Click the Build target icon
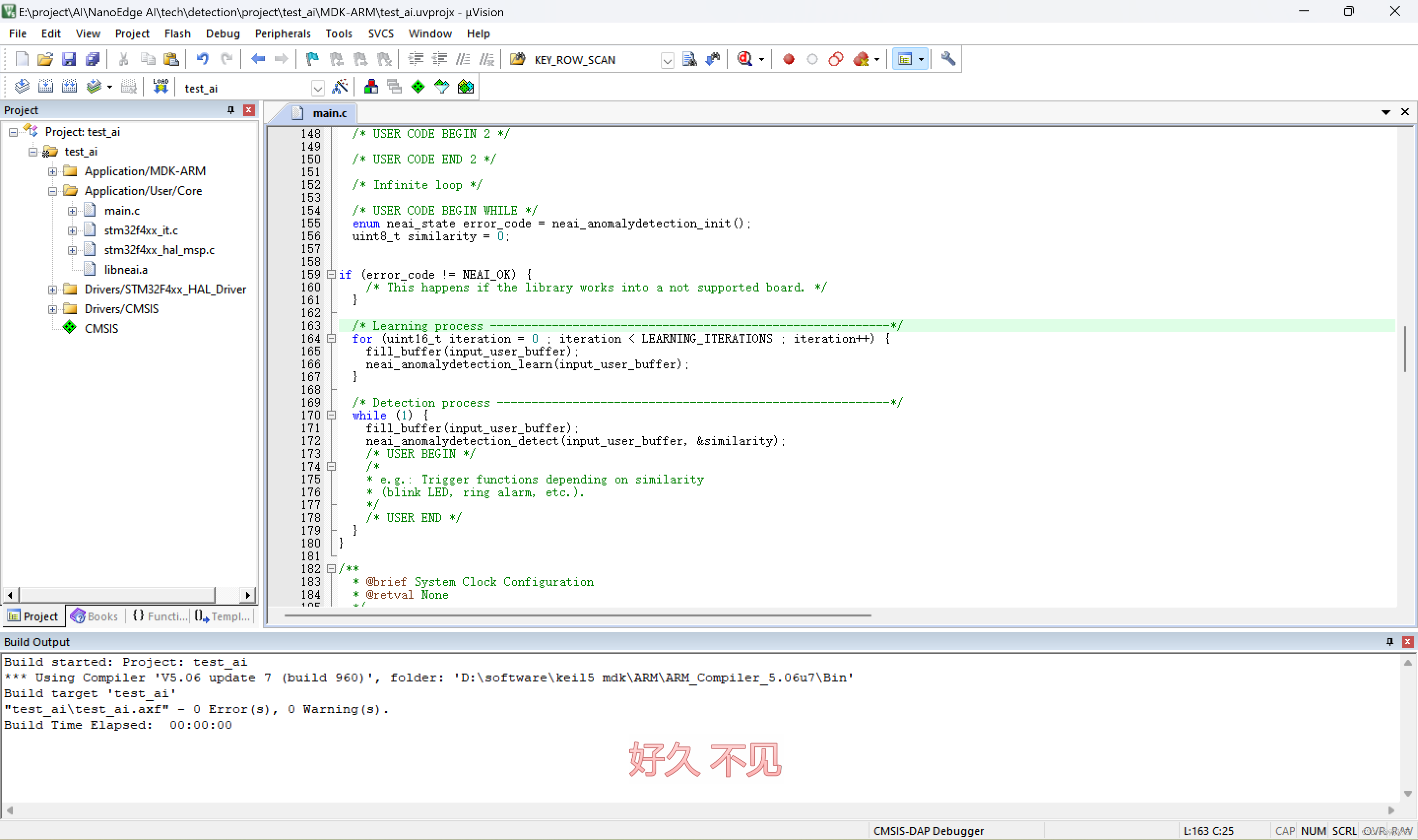 click(45, 87)
